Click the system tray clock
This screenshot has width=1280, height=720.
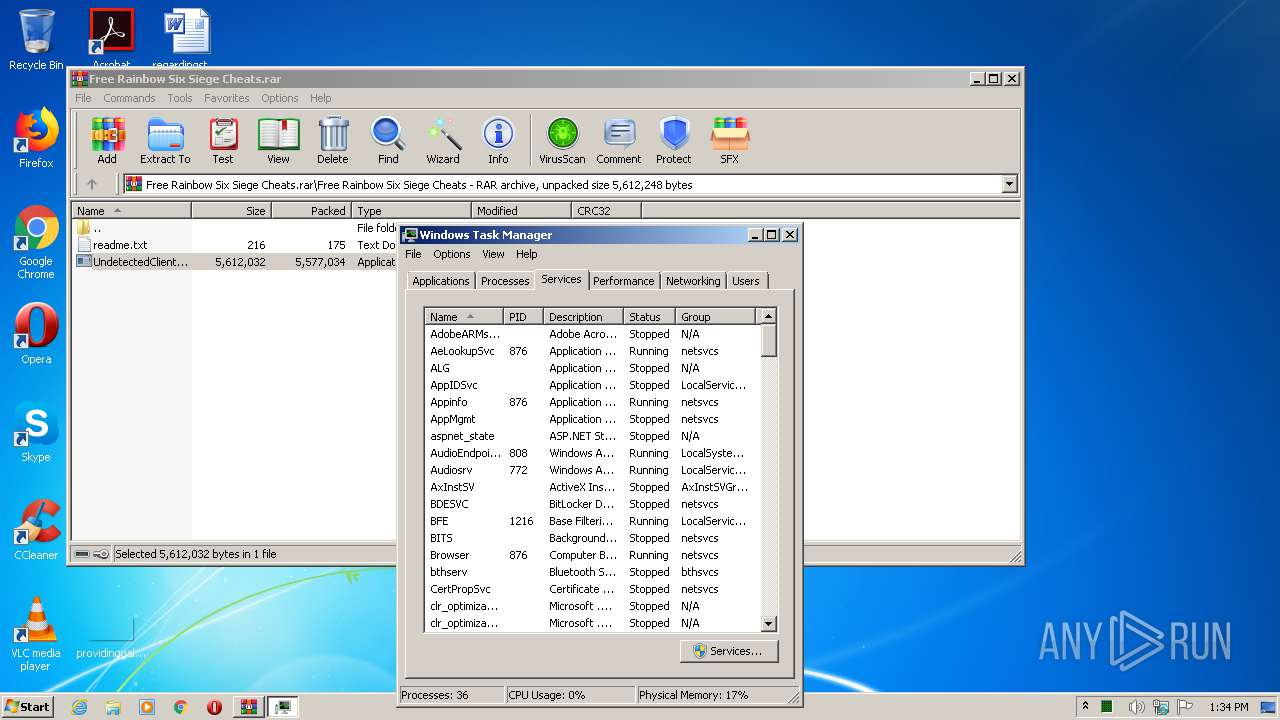tap(1228, 707)
